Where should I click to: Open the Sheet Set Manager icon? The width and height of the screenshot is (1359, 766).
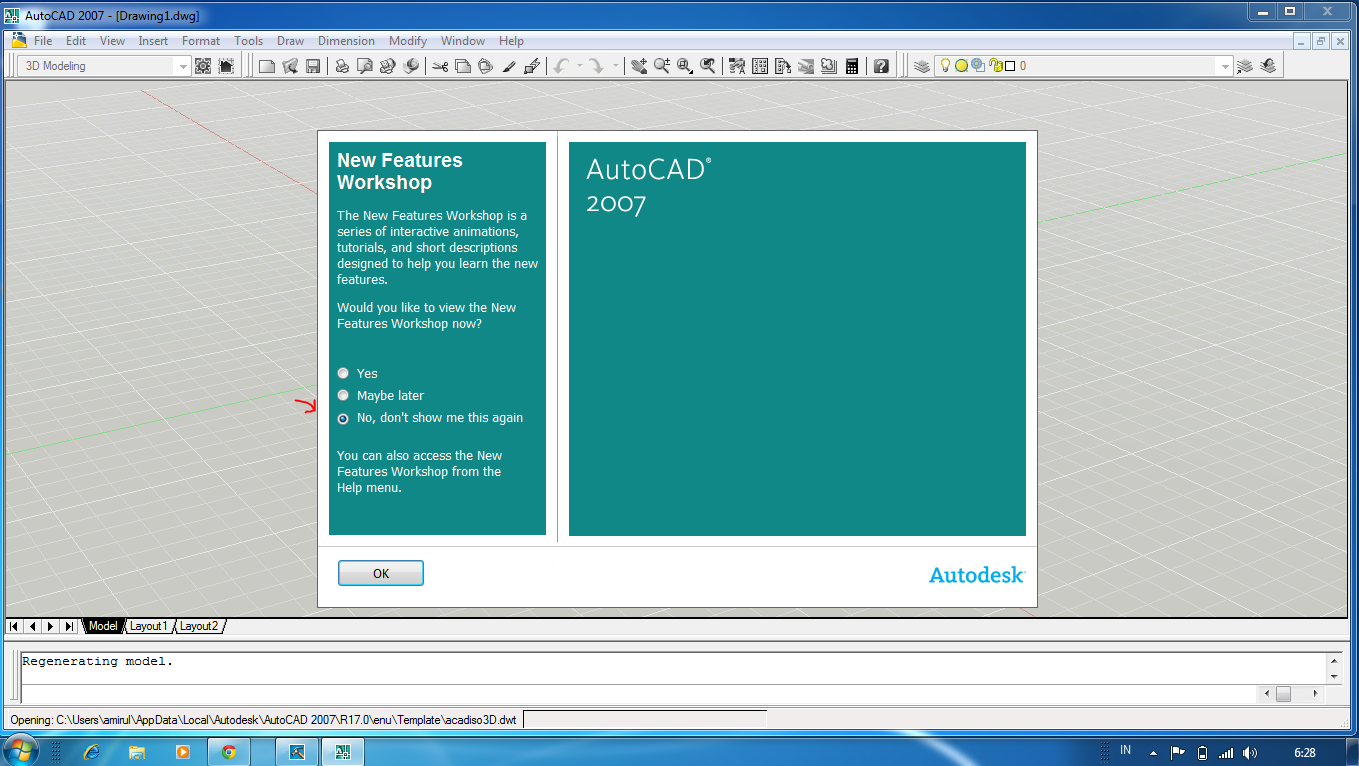pos(806,66)
